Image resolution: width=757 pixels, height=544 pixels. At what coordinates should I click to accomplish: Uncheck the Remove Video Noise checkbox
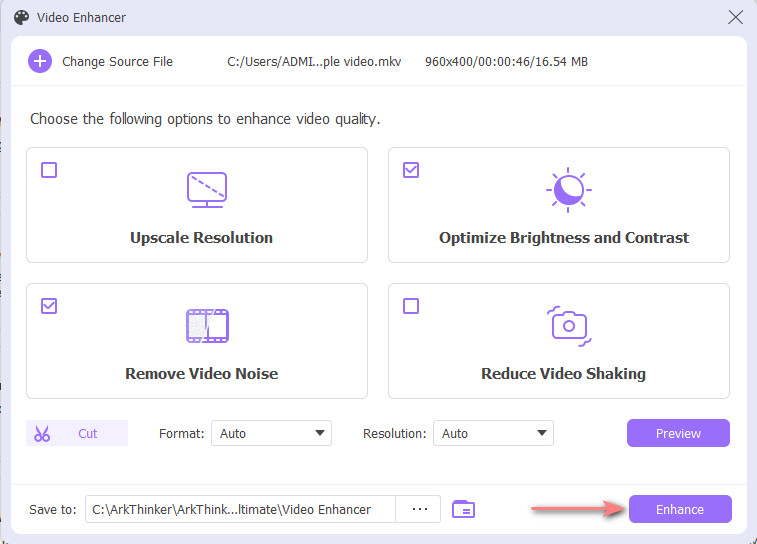click(49, 306)
